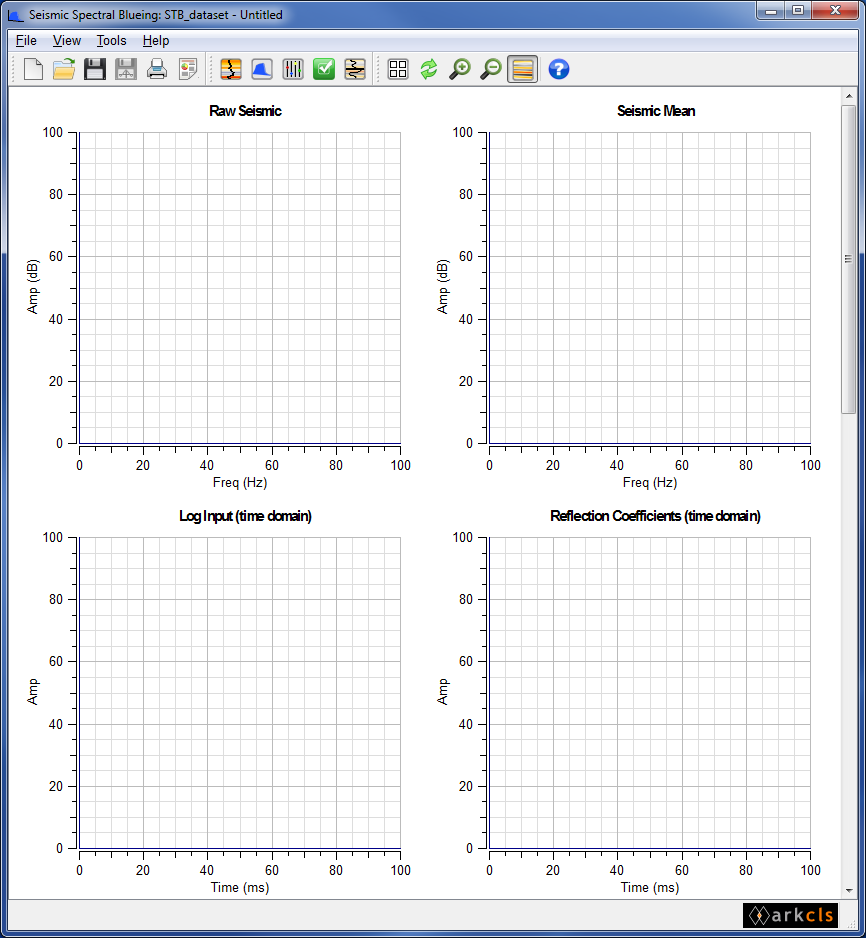Screen dimensions: 866x938
Task: Click the Amp (dB) axis label of Raw Seismic
Action: (33, 287)
